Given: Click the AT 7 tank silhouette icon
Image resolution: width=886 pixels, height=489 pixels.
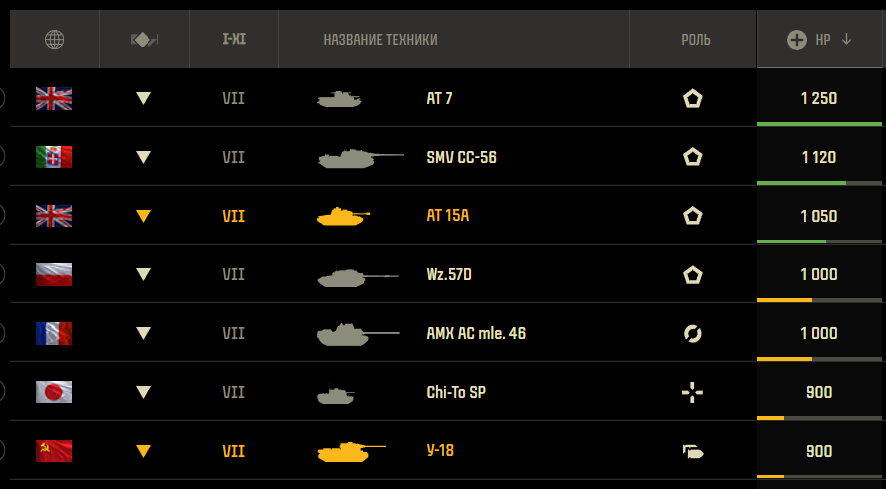Looking at the screenshot, I should [x=339, y=99].
